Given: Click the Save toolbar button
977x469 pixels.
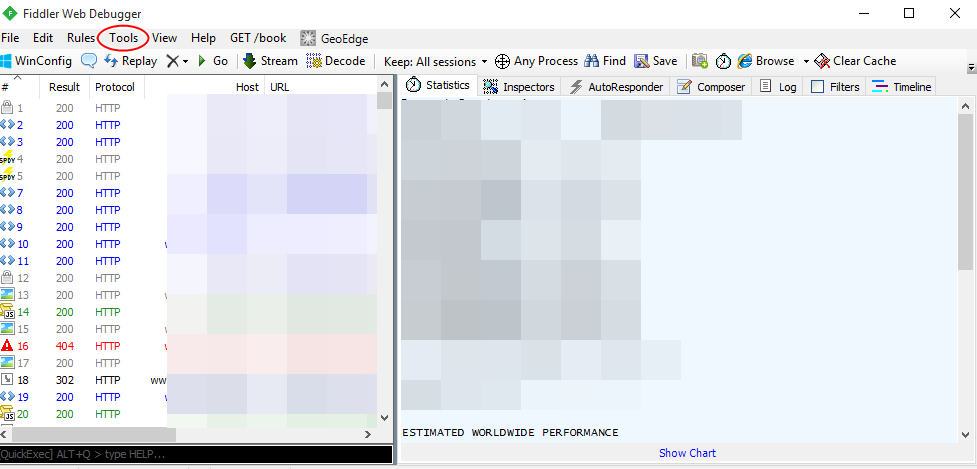Looking at the screenshot, I should [655, 61].
